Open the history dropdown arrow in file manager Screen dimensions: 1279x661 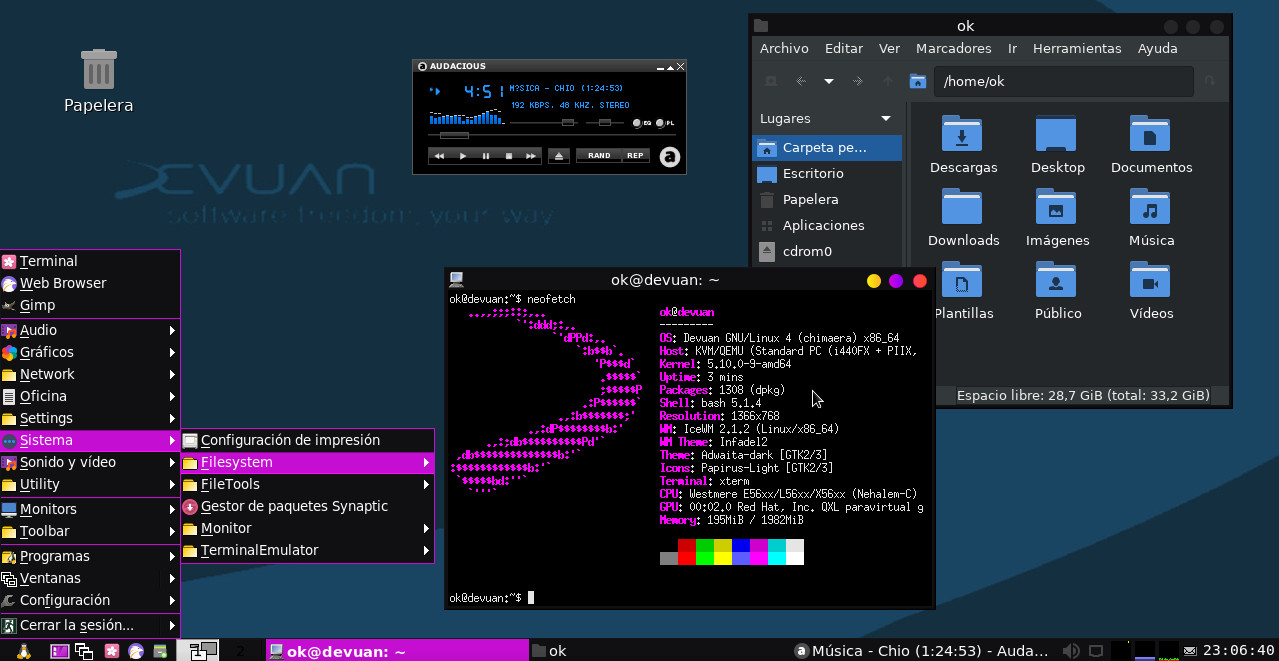pyautogui.click(x=829, y=81)
